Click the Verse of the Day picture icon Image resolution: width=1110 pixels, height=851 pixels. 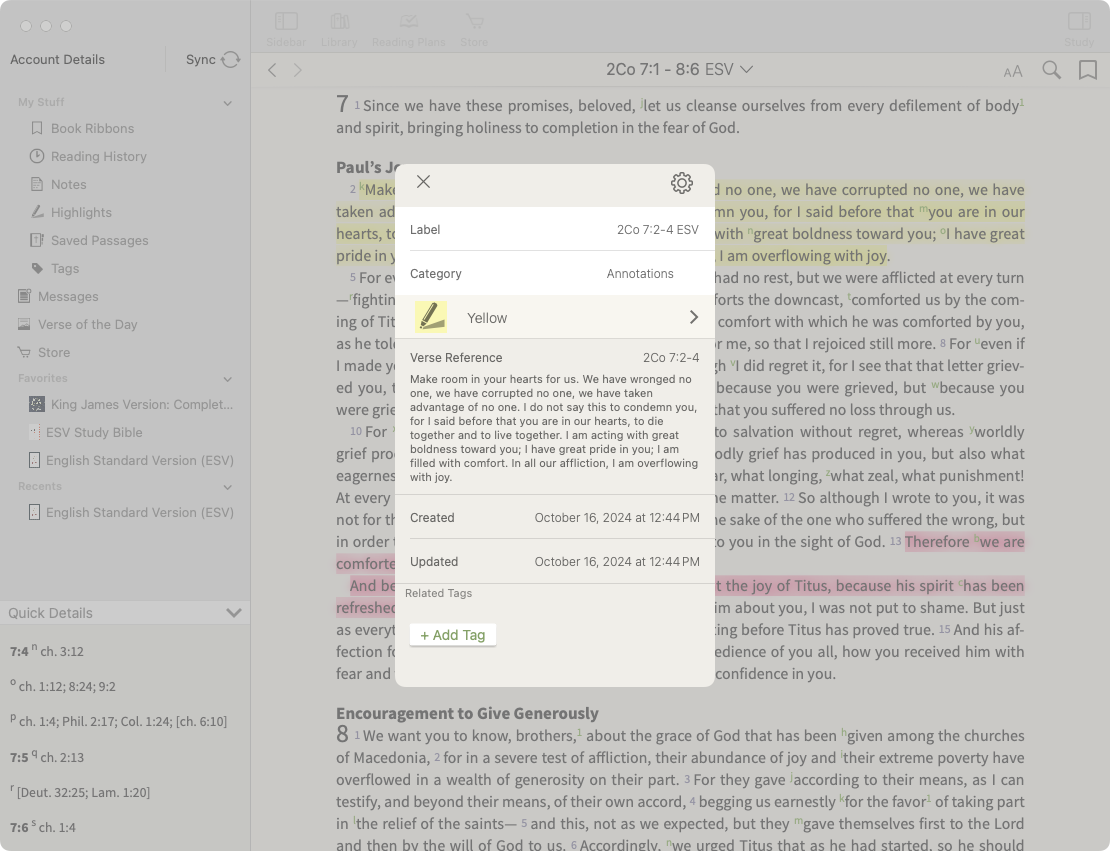[24, 324]
